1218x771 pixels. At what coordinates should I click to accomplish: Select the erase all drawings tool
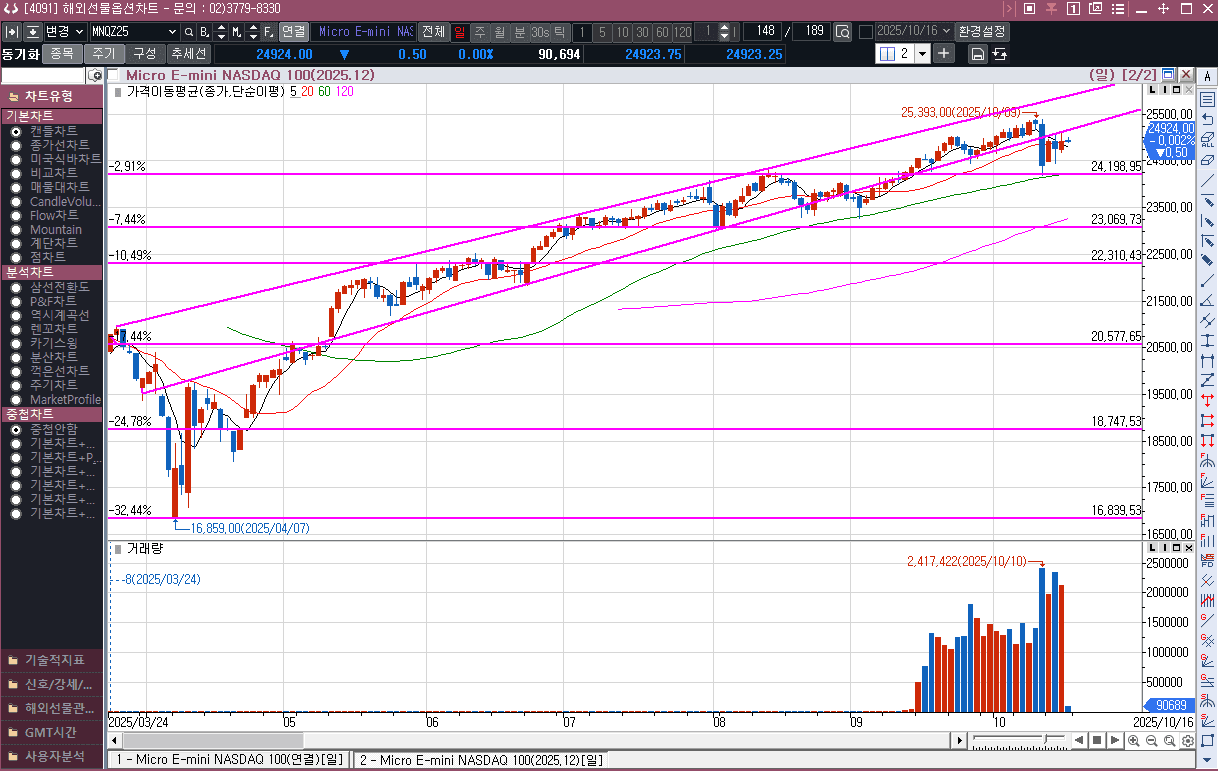point(1207,140)
